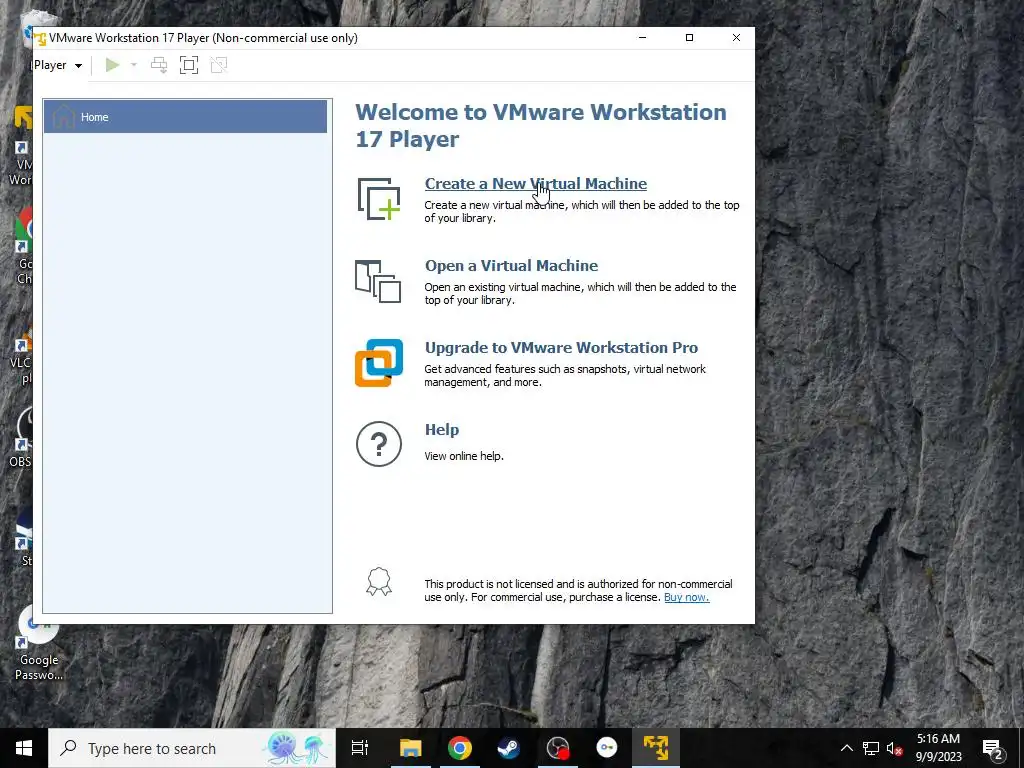Click the muted volume tray icon
Viewport: 1024px width, 768px height.
[894, 748]
